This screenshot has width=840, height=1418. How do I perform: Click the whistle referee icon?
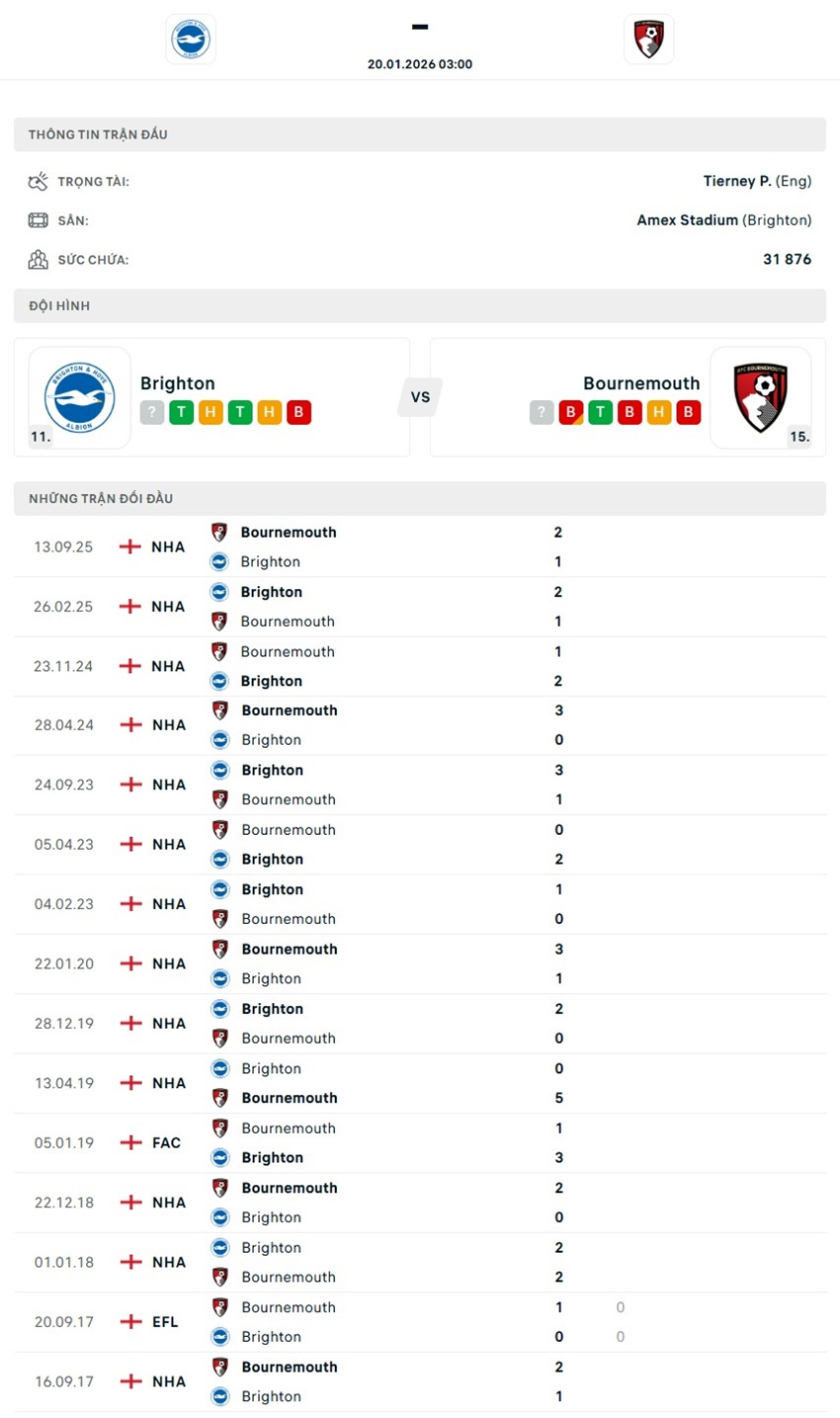coord(38,180)
